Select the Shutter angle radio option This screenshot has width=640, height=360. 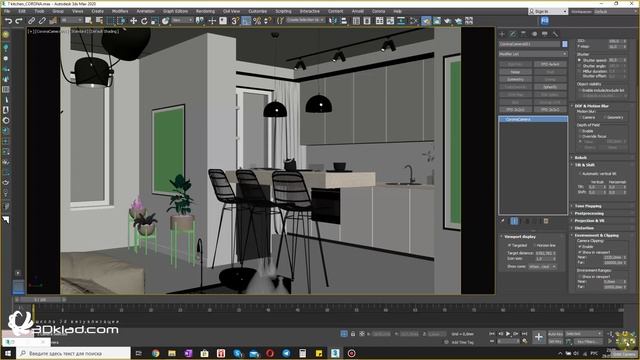[x=580, y=66]
